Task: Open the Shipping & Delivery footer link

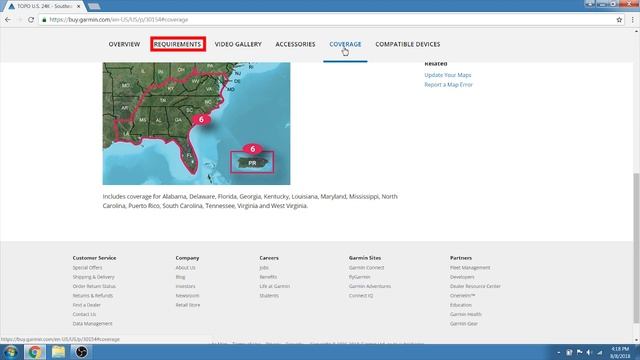Action: pyautogui.click(x=93, y=277)
